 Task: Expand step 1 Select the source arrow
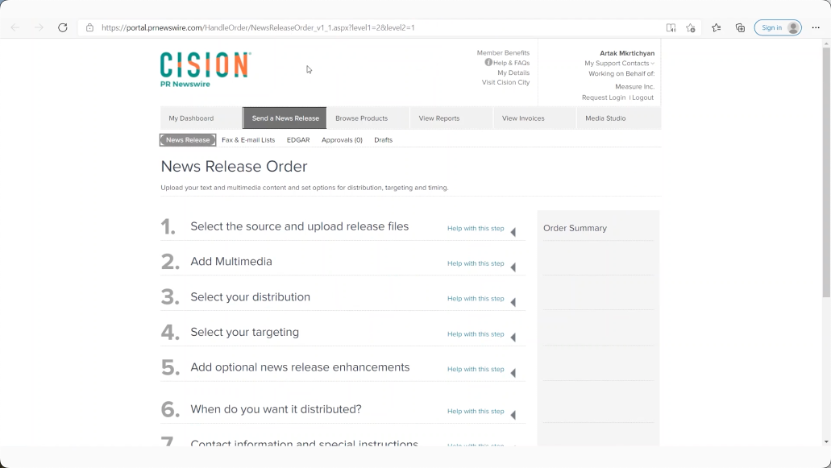(513, 232)
